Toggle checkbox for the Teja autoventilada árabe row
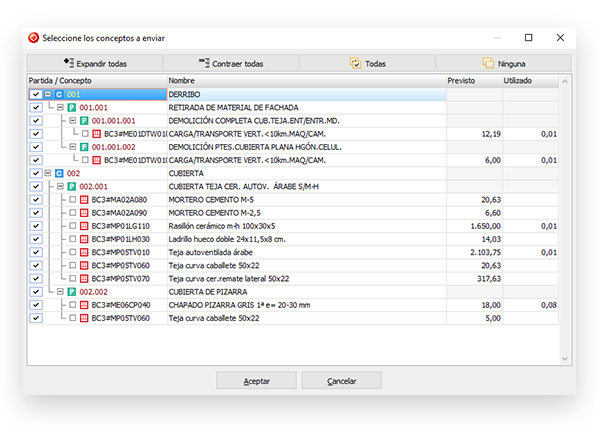 (36, 252)
